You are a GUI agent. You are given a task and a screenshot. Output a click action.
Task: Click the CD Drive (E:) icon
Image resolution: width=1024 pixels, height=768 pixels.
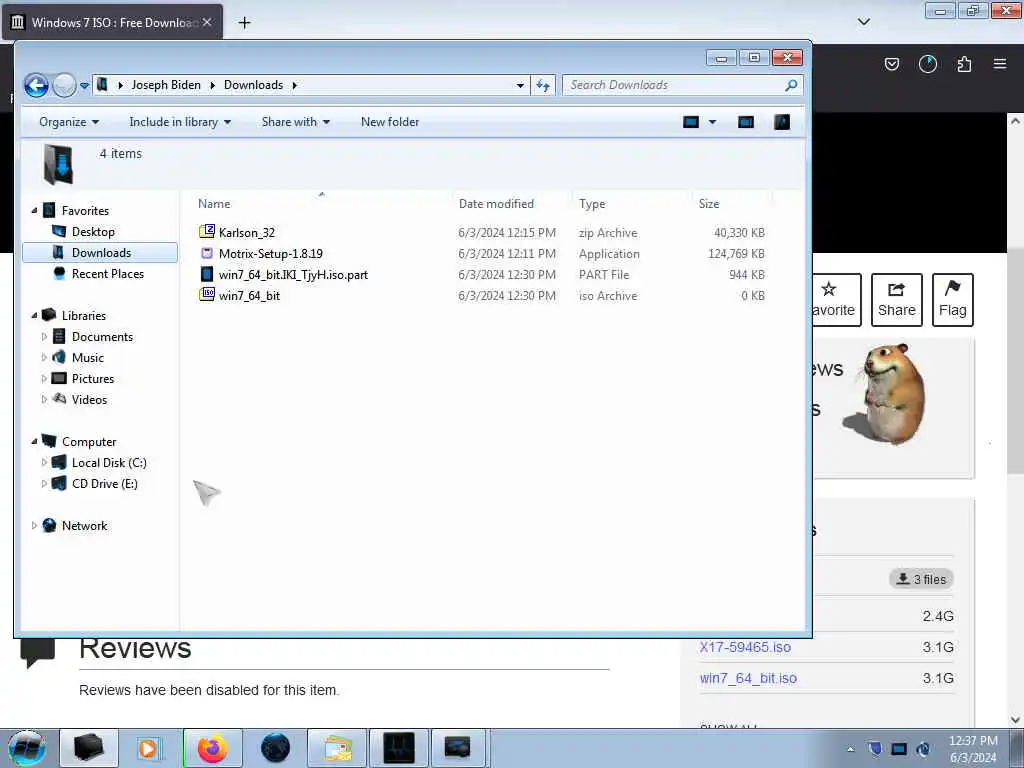(x=59, y=483)
